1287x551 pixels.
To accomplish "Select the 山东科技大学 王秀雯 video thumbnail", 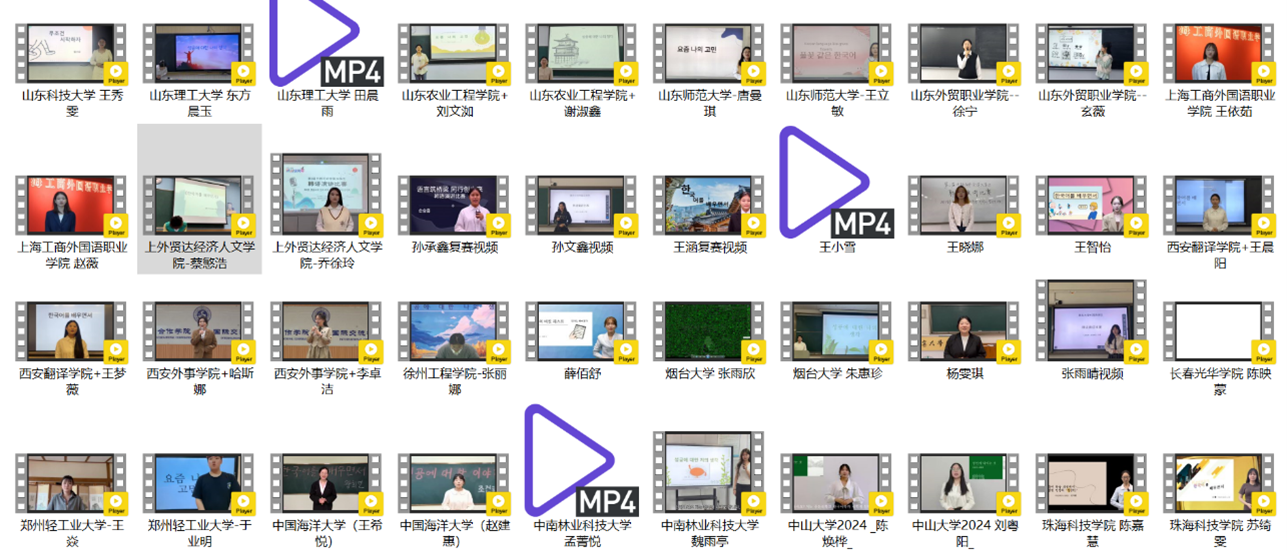I will pyautogui.click(x=72, y=54).
